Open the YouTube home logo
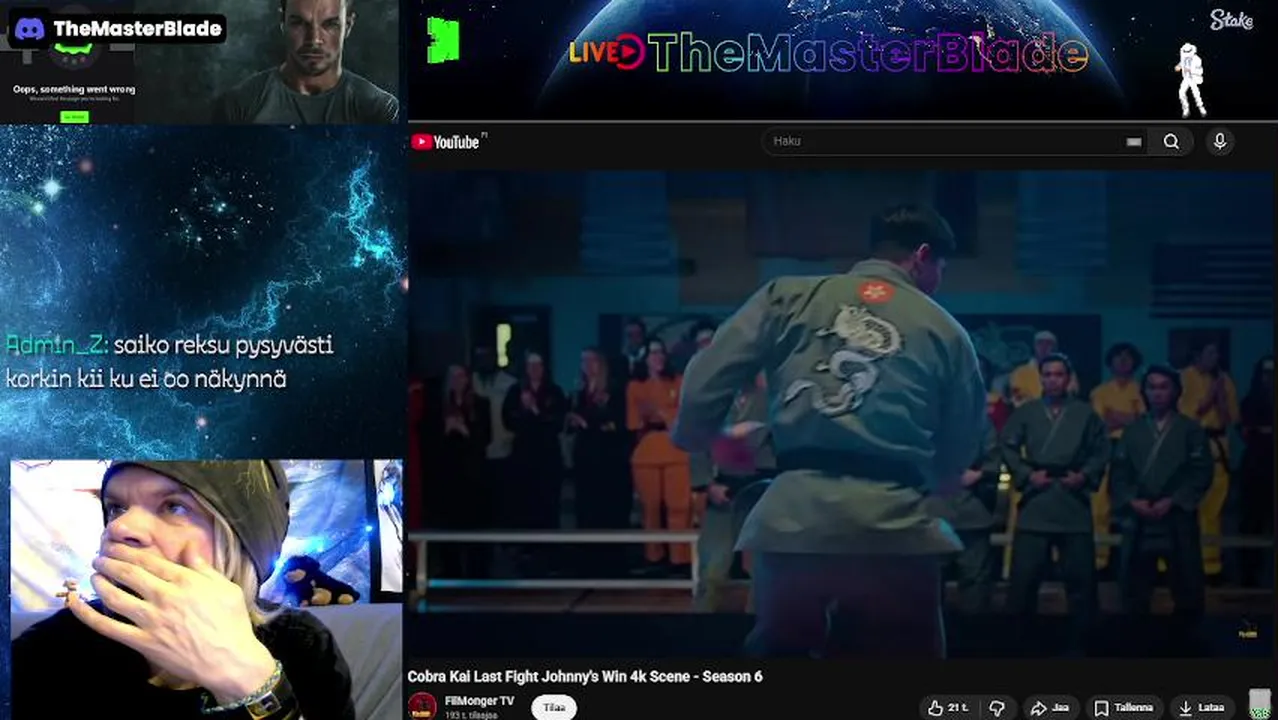Screen dimensions: 1278x720 point(446,142)
